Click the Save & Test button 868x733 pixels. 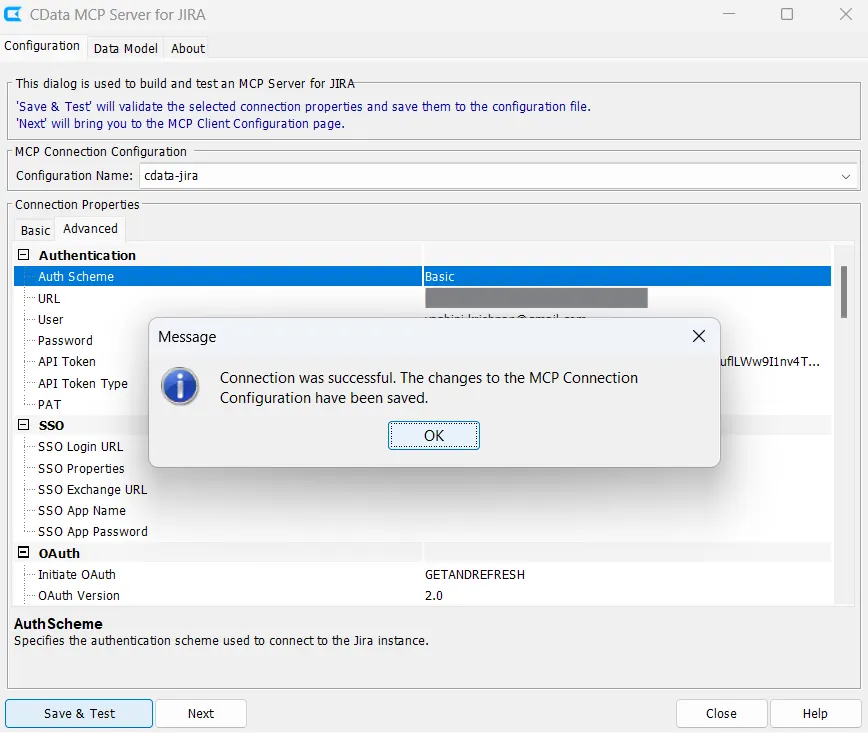[79, 714]
